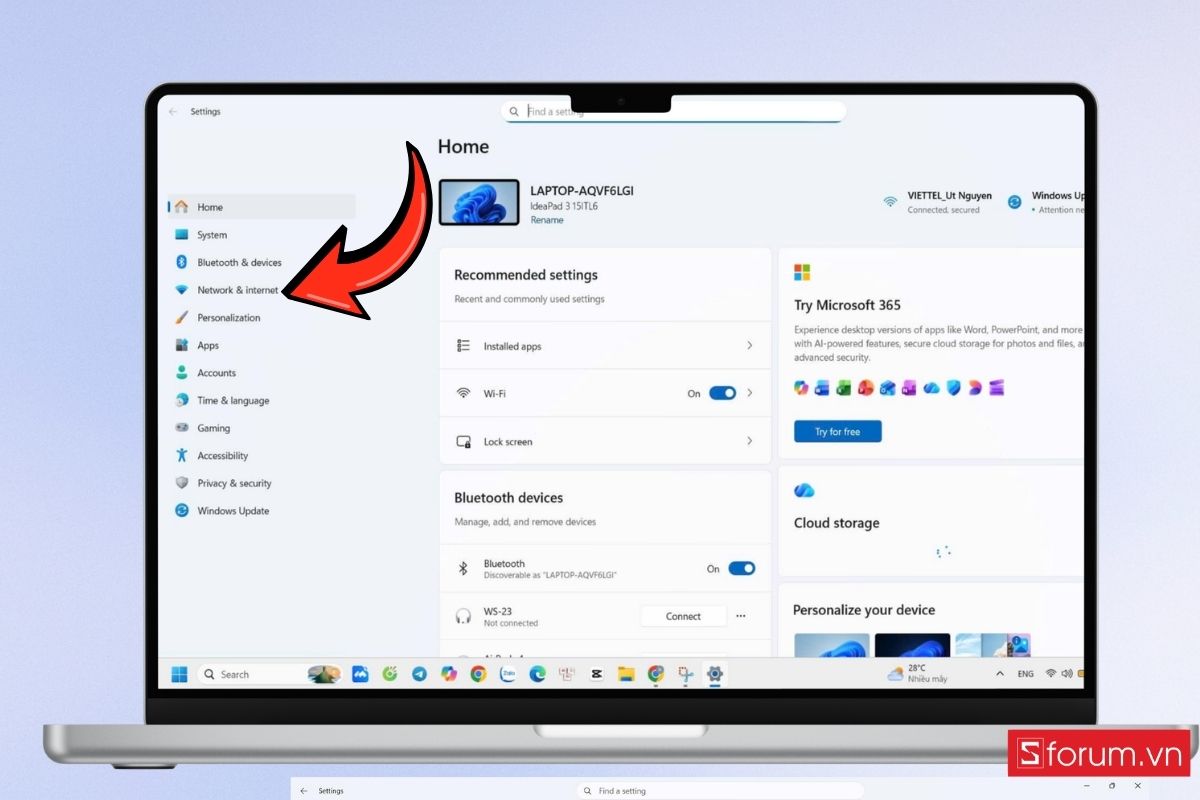Click the Wi-Fi icon in system tray
Viewport: 1200px width, 800px height.
tap(1051, 674)
